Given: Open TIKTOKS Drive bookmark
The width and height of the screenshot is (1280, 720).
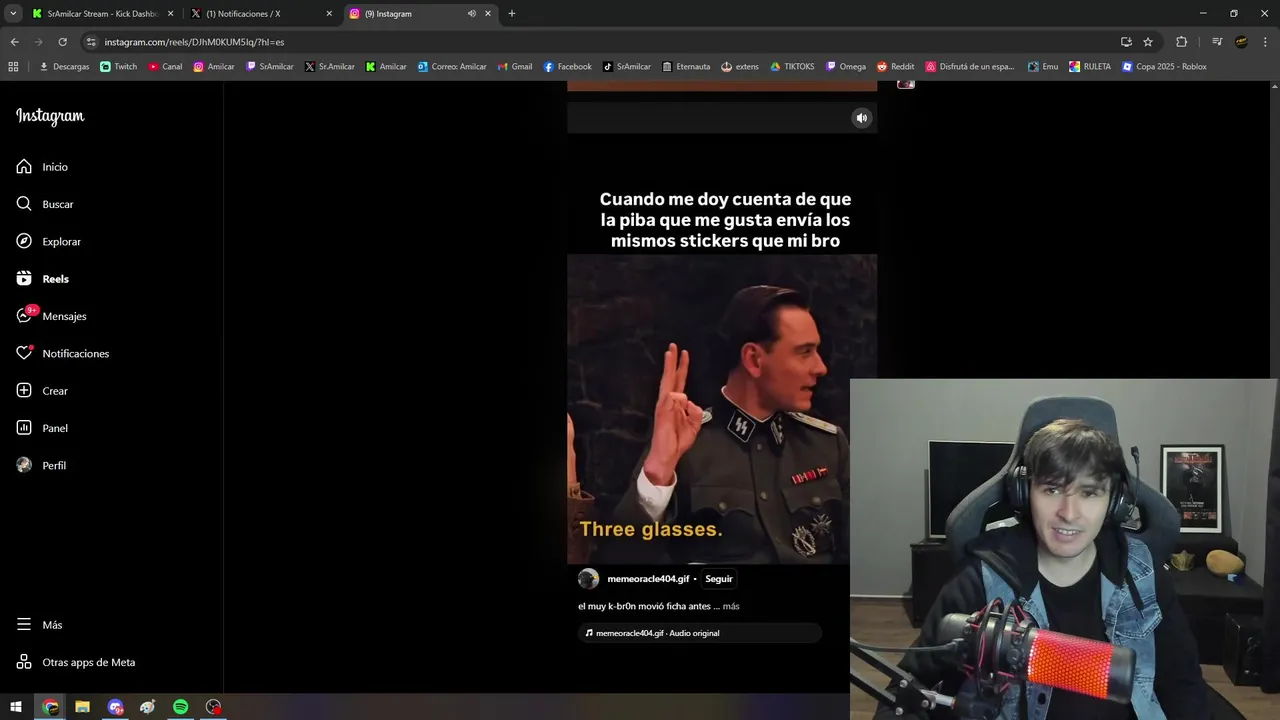Looking at the screenshot, I should pyautogui.click(x=792, y=67).
